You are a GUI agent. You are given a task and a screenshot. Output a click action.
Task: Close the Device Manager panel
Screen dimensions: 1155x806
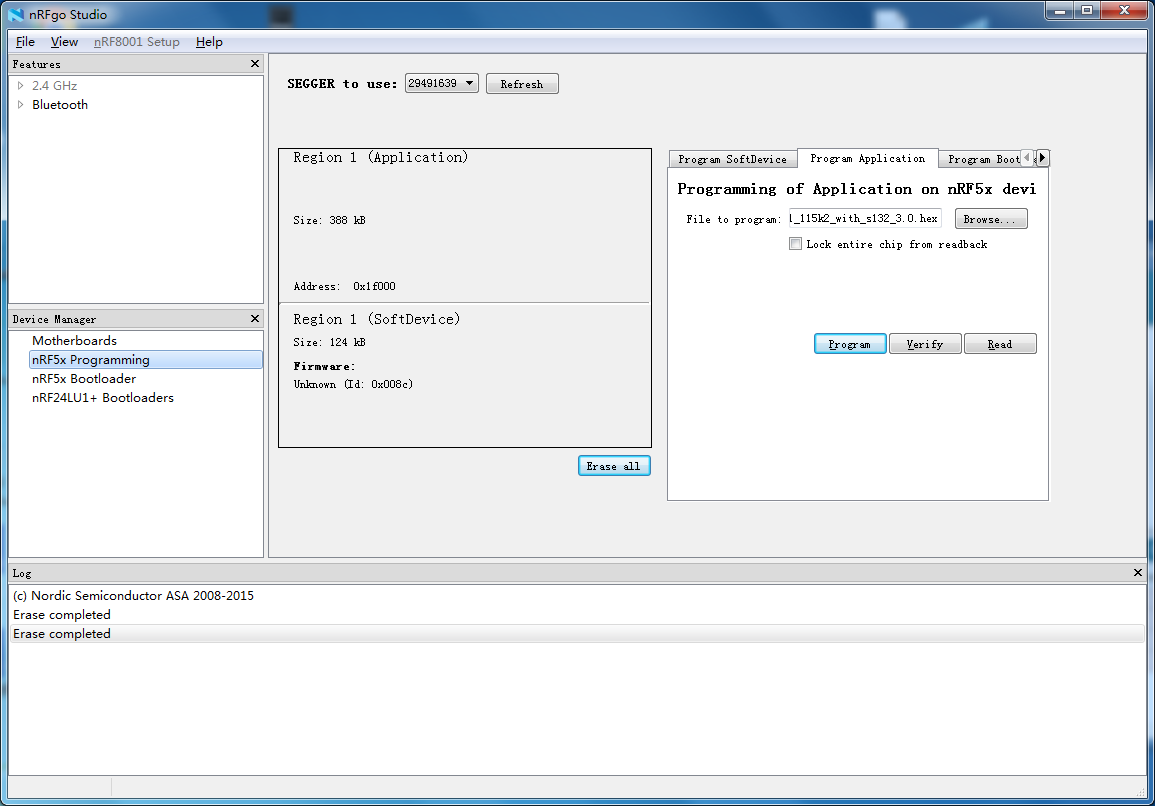[255, 318]
